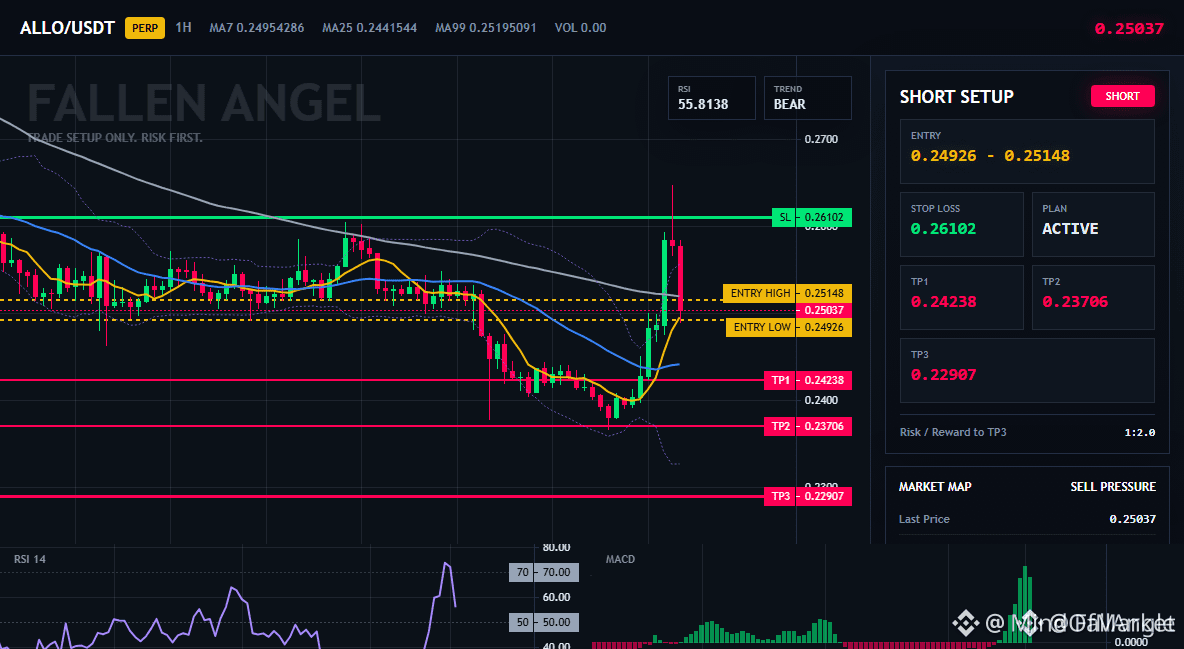Screen dimensions: 1184x649
Task: Click the PLAN ACTIVE card
Action: pyautogui.click(x=1093, y=224)
